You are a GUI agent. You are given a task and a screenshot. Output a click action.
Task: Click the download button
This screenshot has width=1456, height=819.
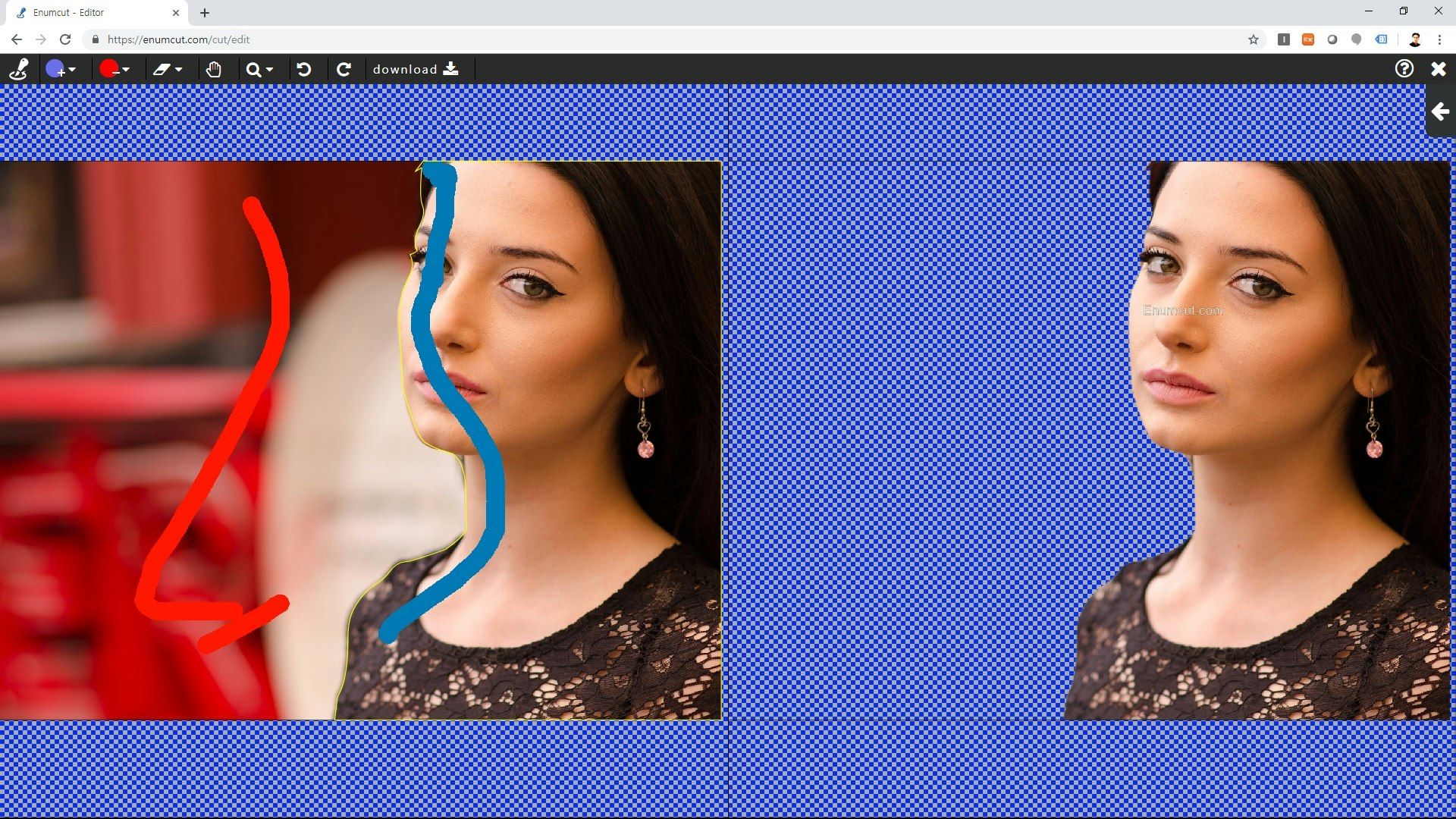[x=416, y=69]
